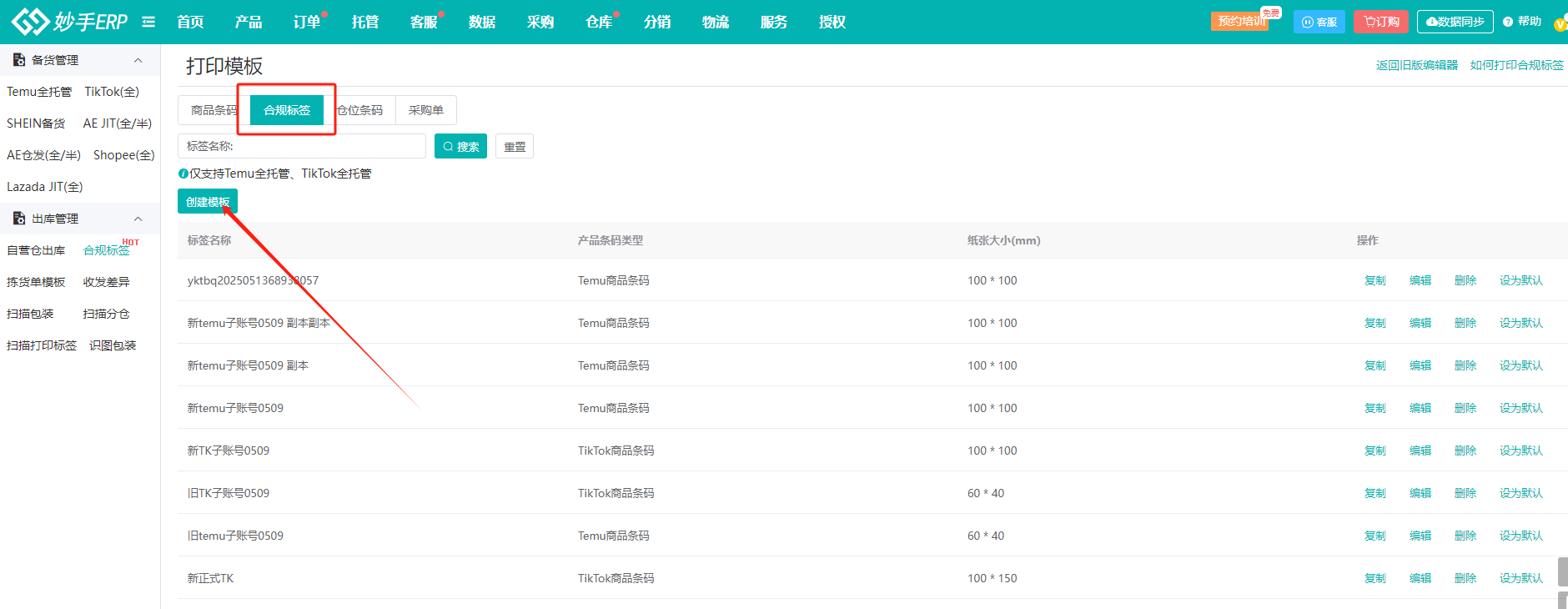Viewport: 1568px width, 609px height.
Task: Click the 备货管理 section icon
Action: (19, 60)
